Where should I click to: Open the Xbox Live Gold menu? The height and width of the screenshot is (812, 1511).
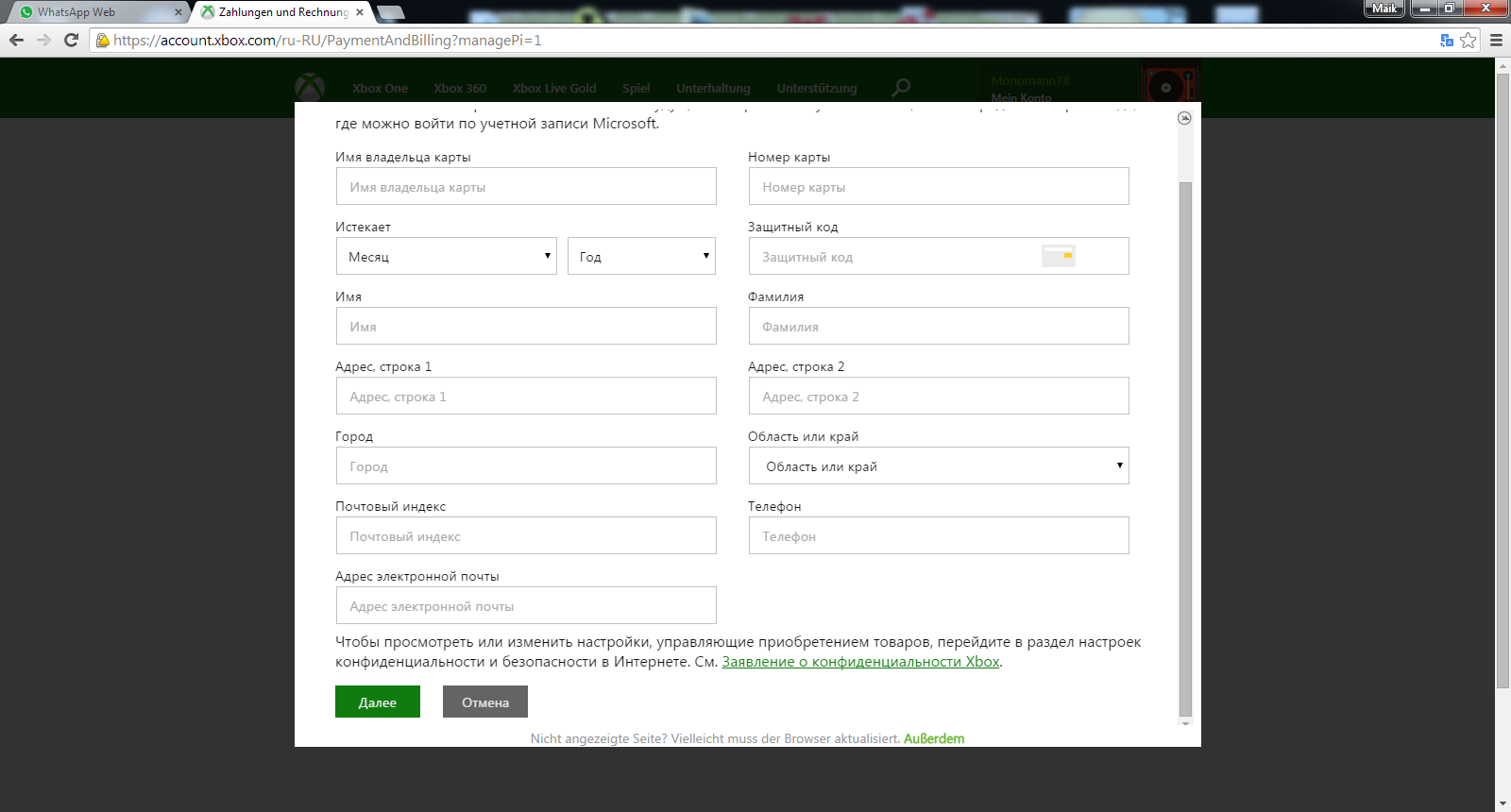pos(554,88)
